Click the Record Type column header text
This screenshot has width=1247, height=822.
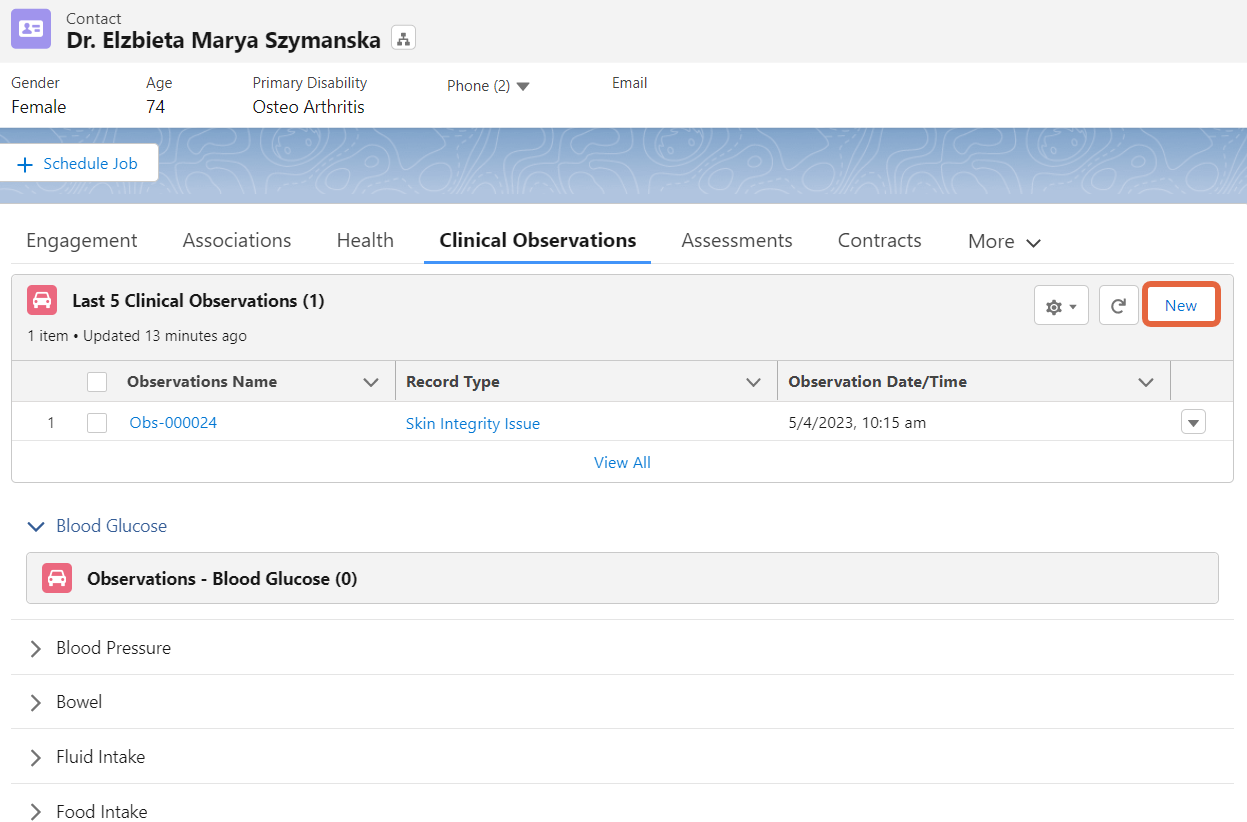click(x=453, y=382)
